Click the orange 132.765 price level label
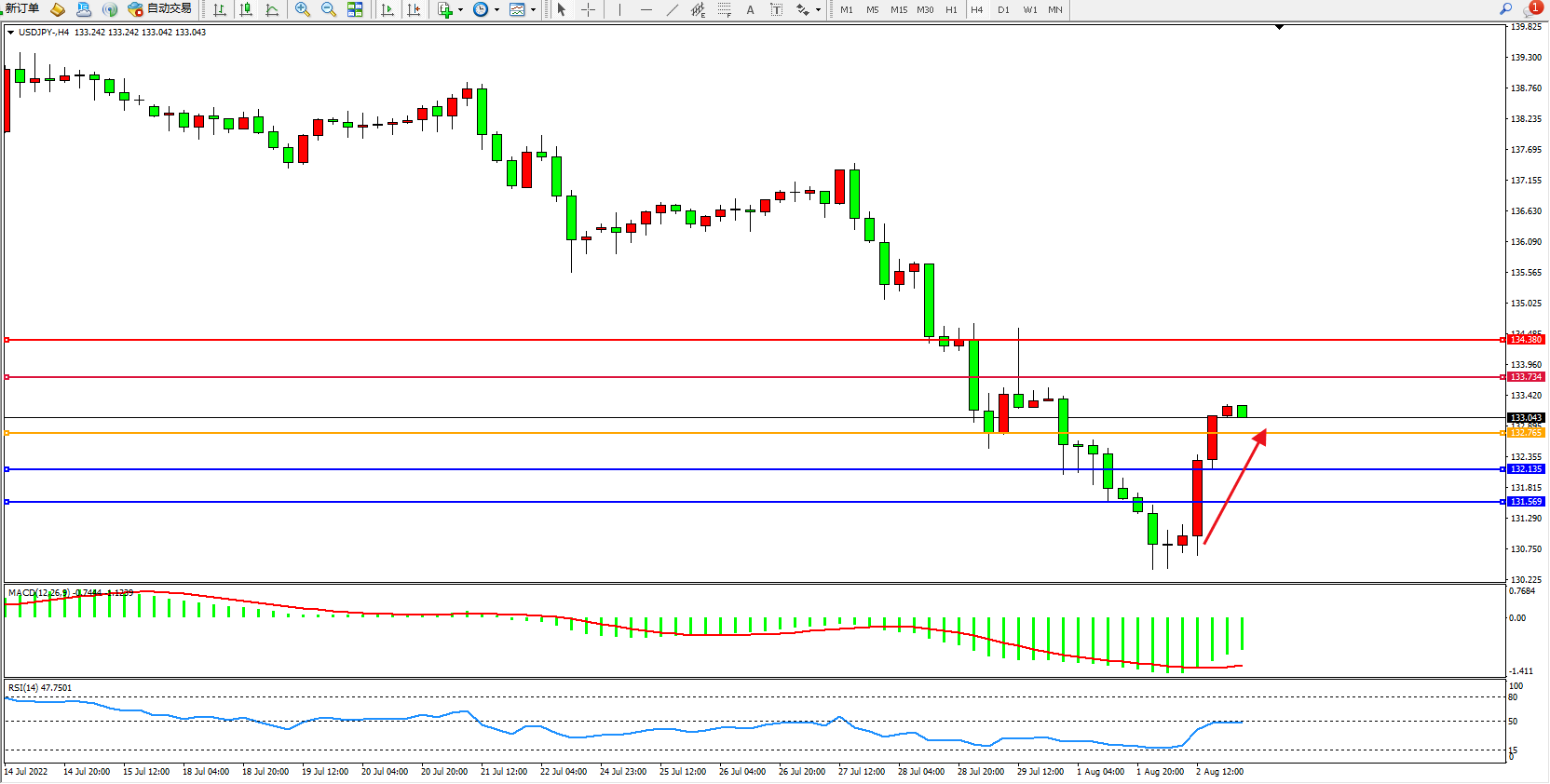This screenshot has width=1550, height=784. 1526,433
